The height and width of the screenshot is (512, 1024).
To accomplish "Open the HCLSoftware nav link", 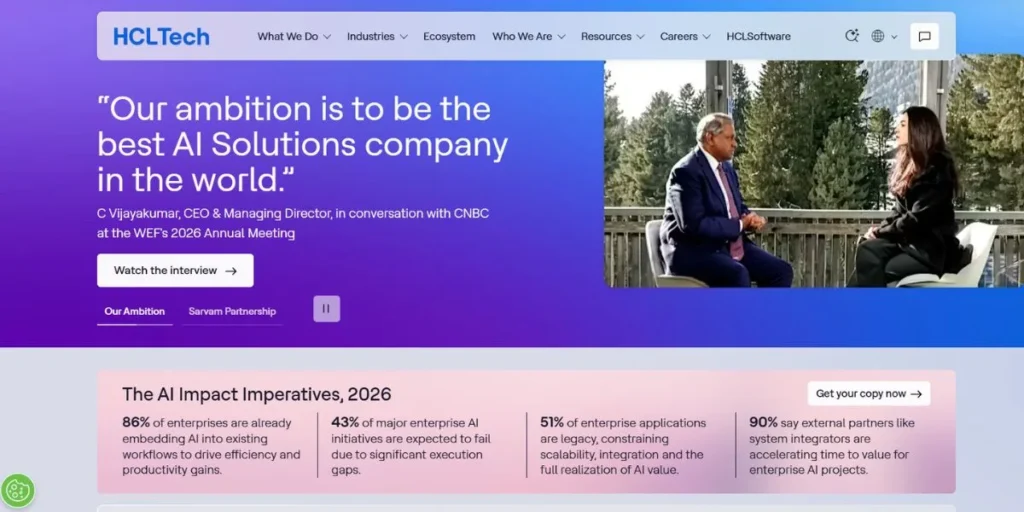I will (x=758, y=37).
